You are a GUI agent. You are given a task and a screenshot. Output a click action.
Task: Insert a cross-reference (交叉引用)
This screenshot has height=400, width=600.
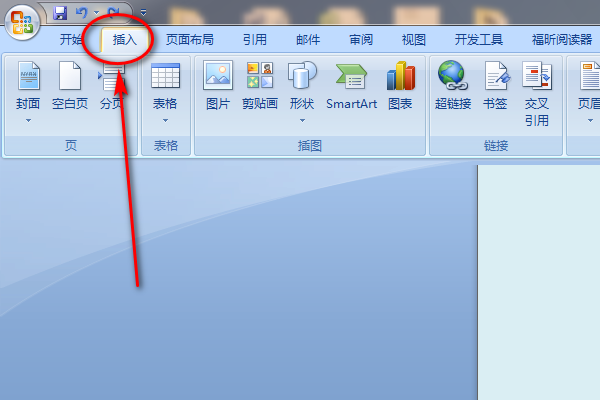tap(536, 94)
